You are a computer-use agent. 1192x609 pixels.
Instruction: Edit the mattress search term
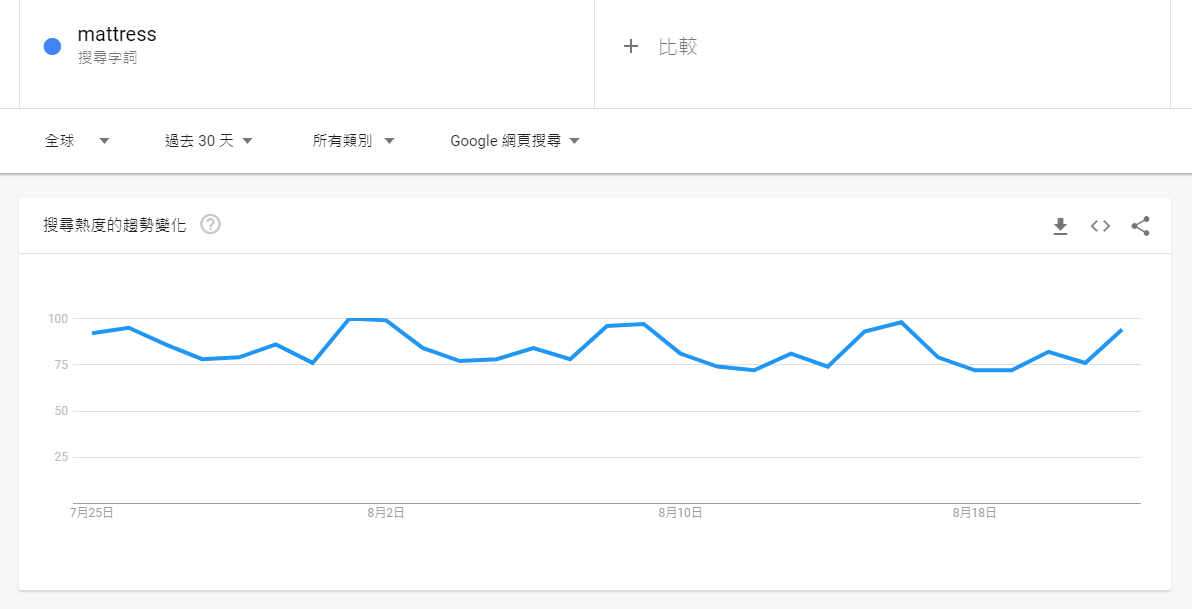point(117,34)
